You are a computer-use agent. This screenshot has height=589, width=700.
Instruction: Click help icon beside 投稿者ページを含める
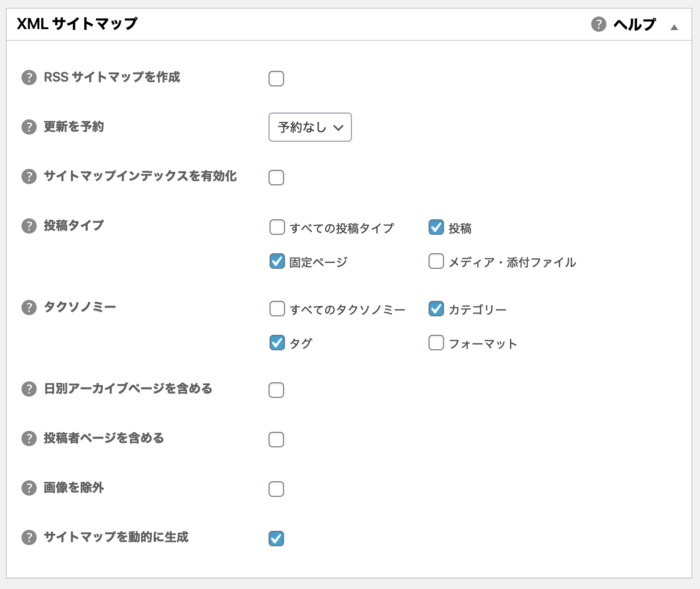(x=29, y=438)
